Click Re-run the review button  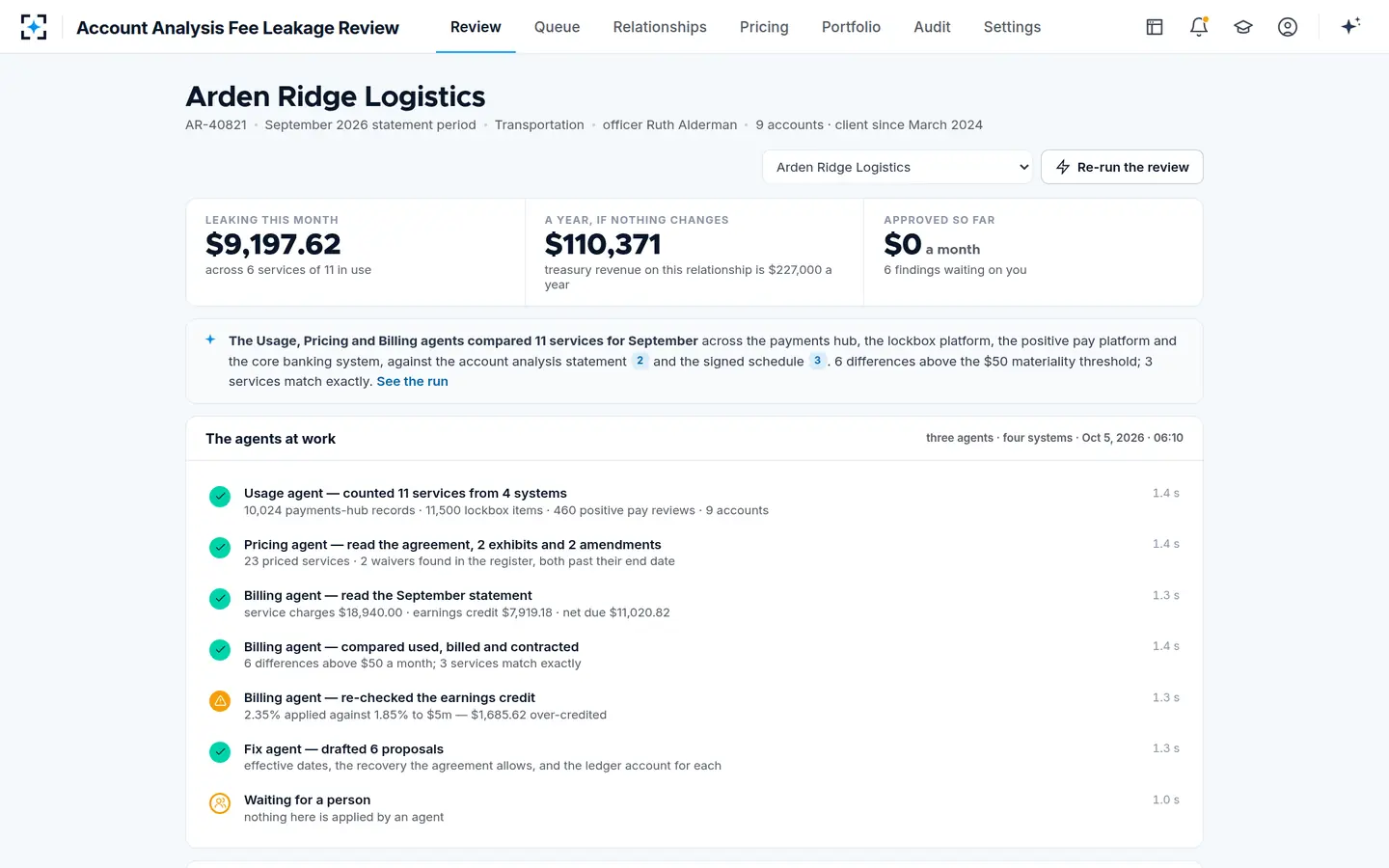pyautogui.click(x=1122, y=167)
